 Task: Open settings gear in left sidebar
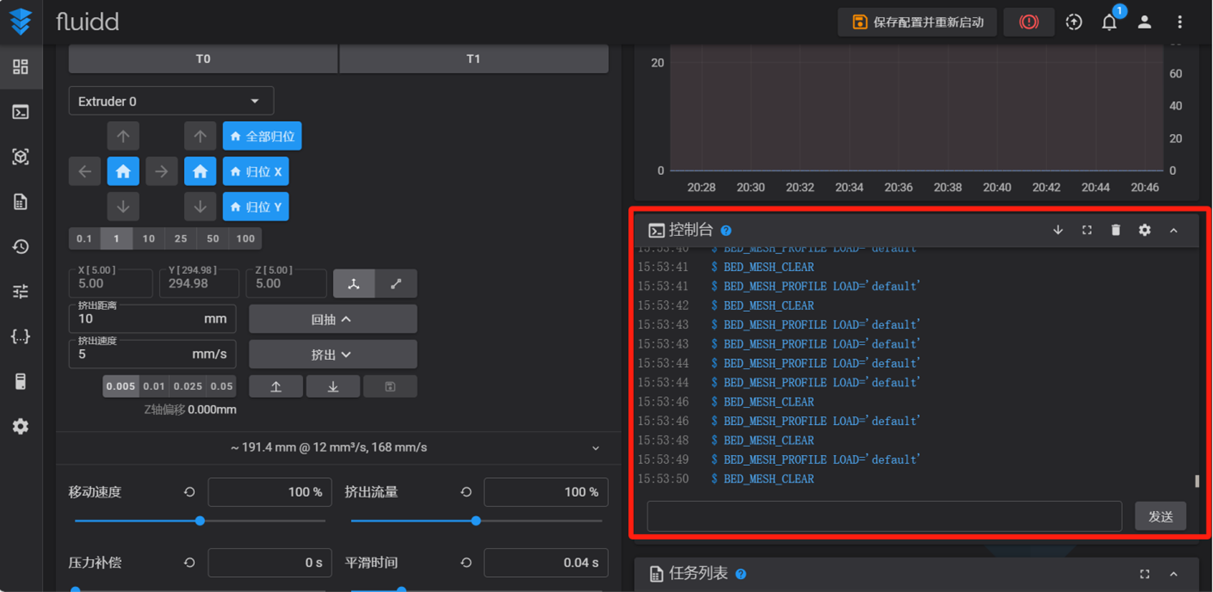tap(20, 426)
